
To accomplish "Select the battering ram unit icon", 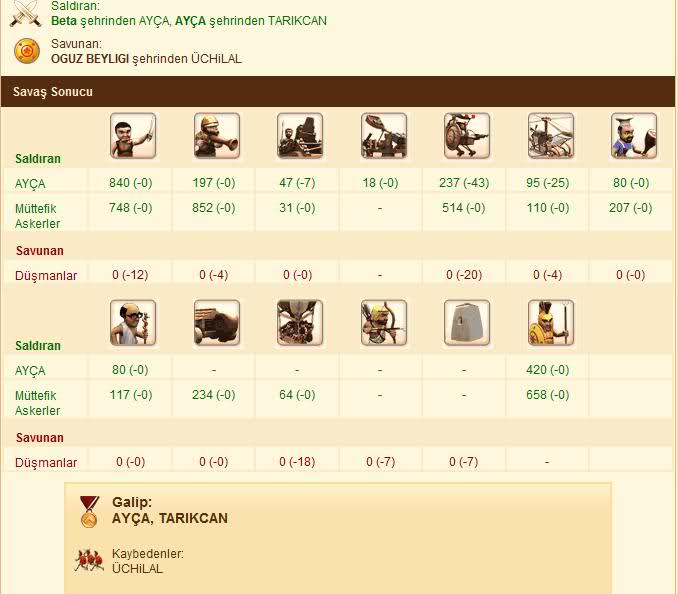I will [300, 136].
